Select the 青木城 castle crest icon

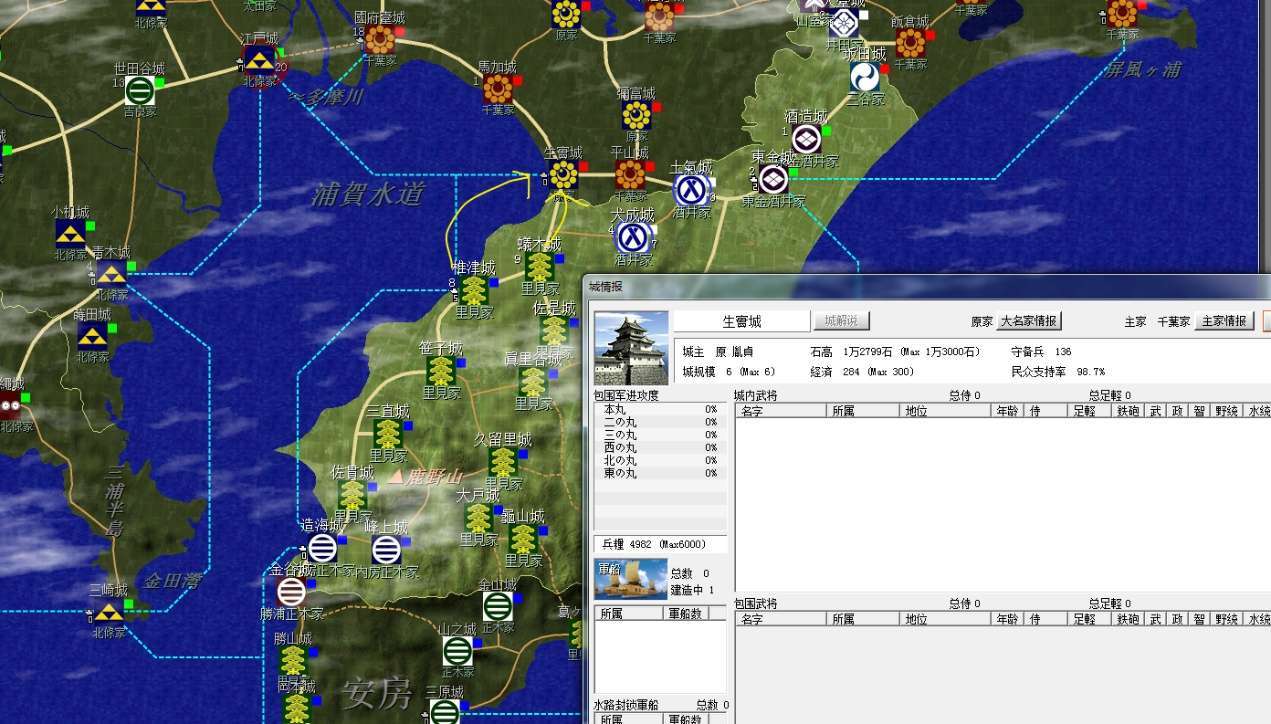pos(110,274)
